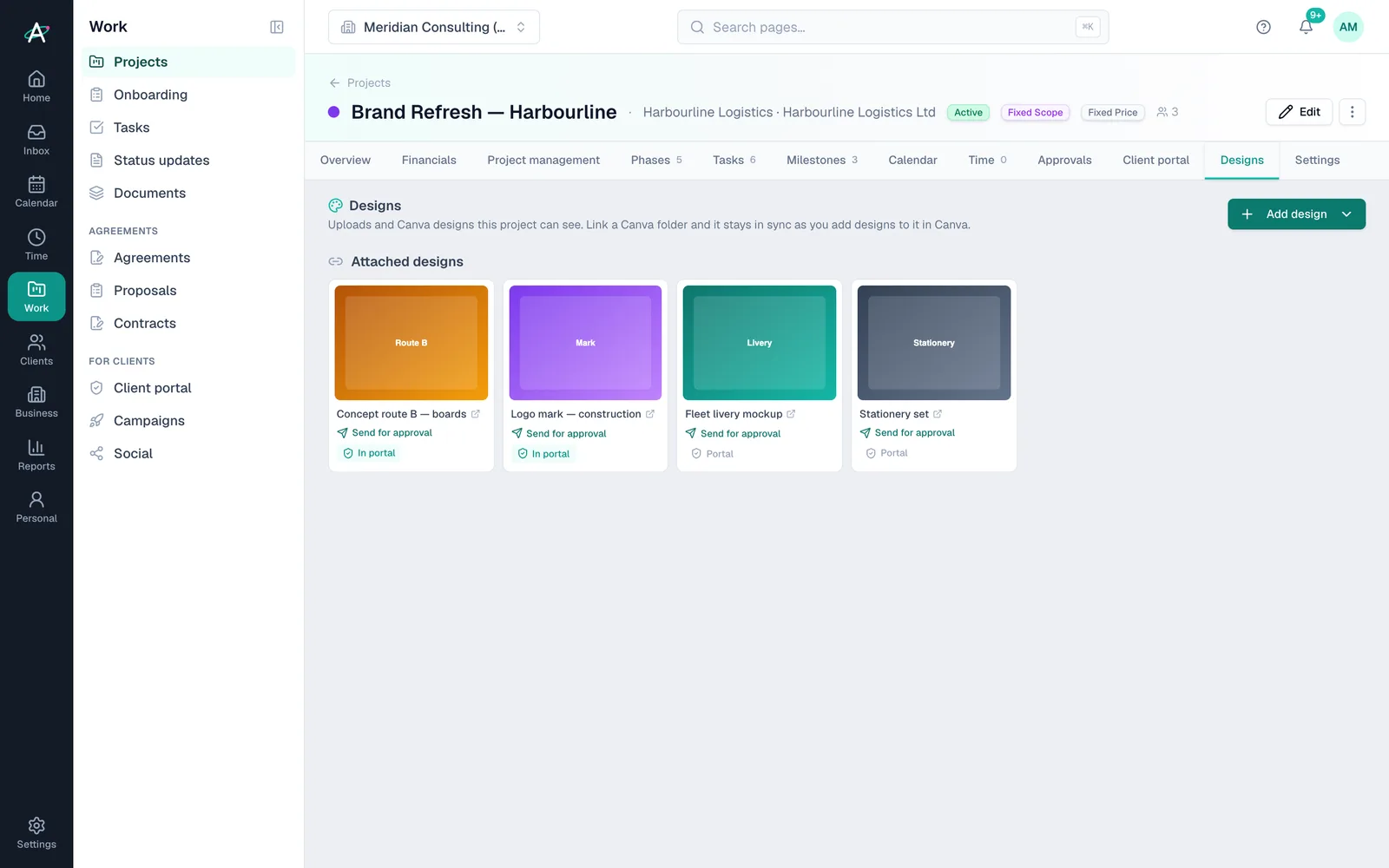Send Stationery set for approval
This screenshot has width=1389, height=868.
907,432
